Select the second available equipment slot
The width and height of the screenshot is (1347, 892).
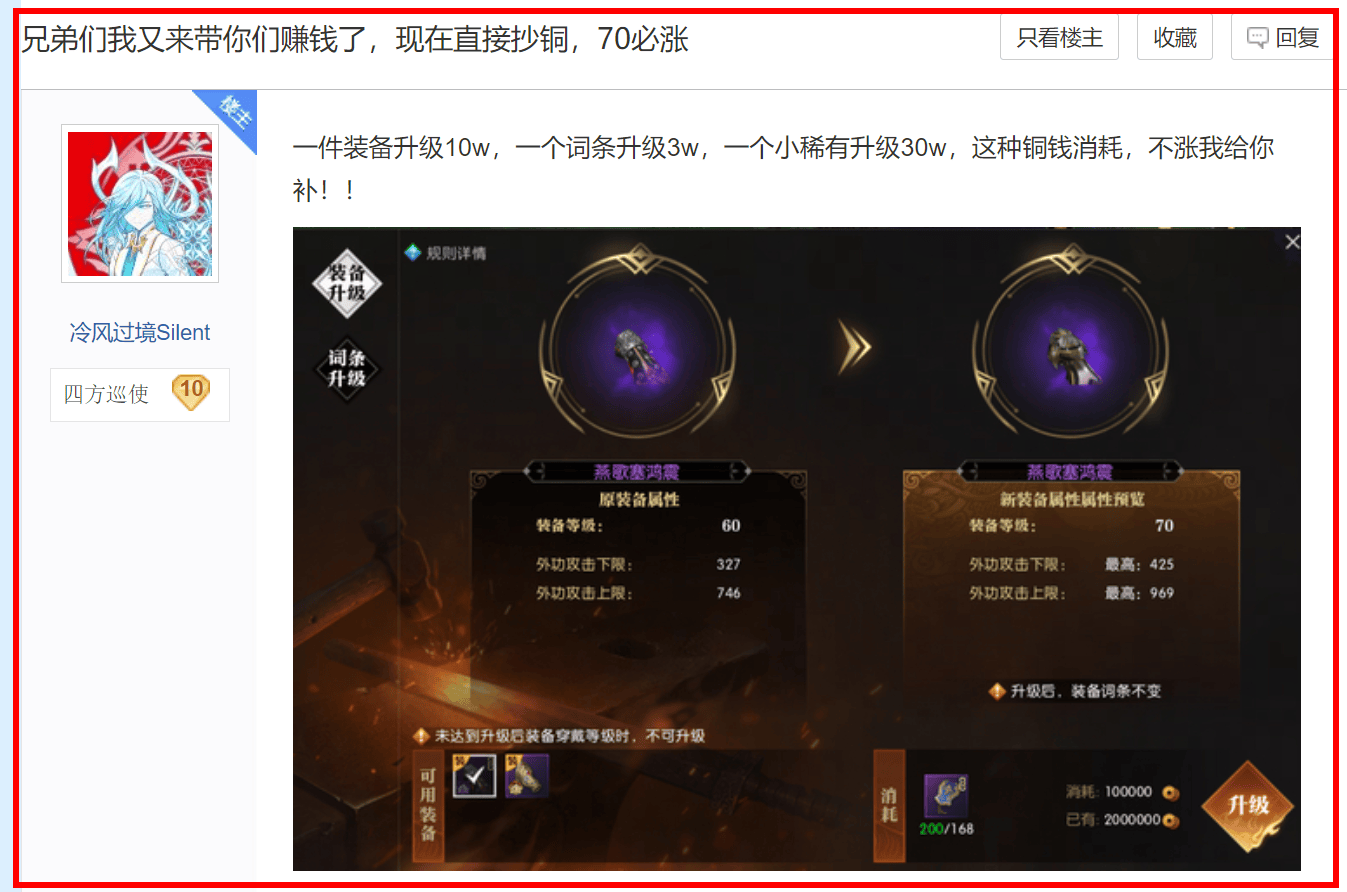click(527, 775)
